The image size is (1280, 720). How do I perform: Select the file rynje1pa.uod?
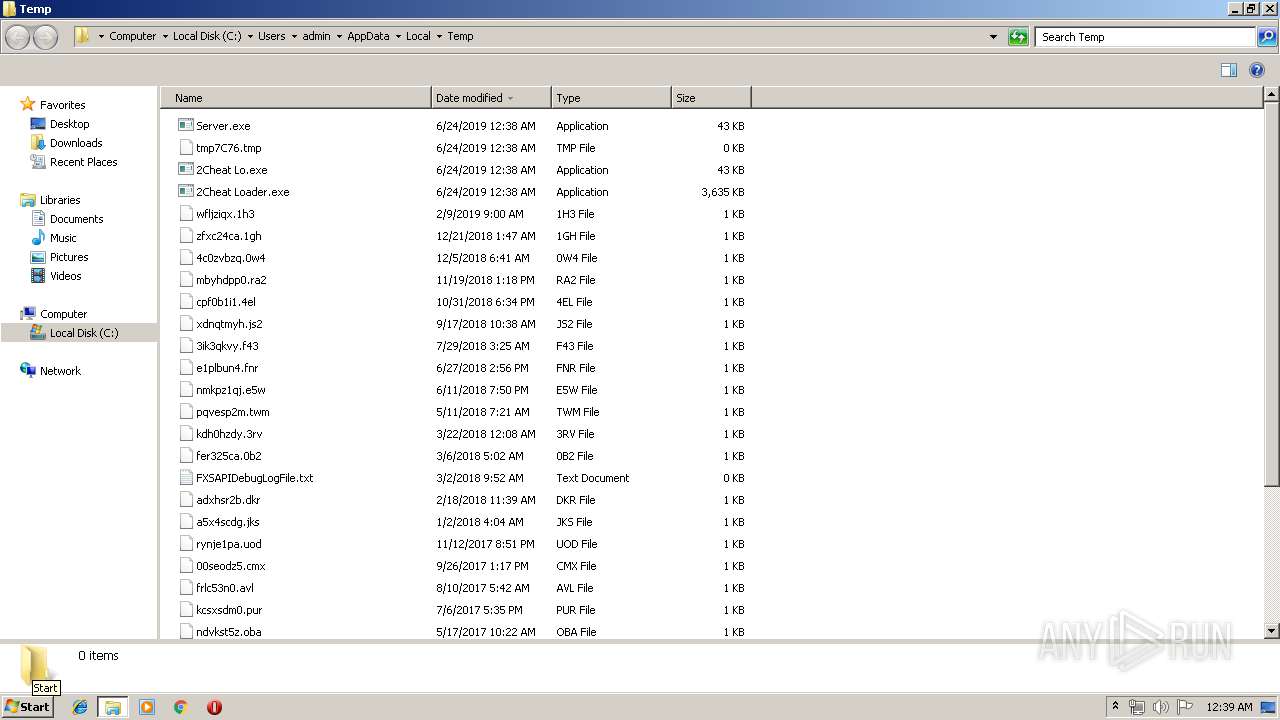[228, 544]
